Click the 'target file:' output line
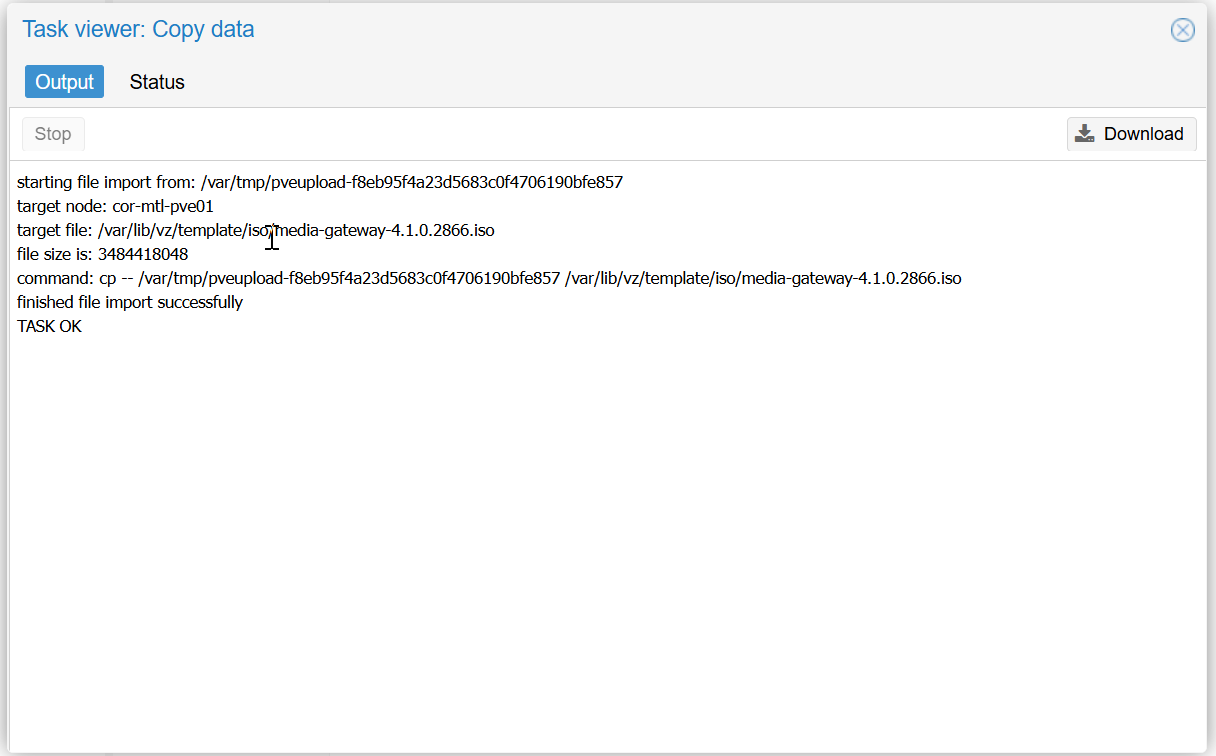 256,230
